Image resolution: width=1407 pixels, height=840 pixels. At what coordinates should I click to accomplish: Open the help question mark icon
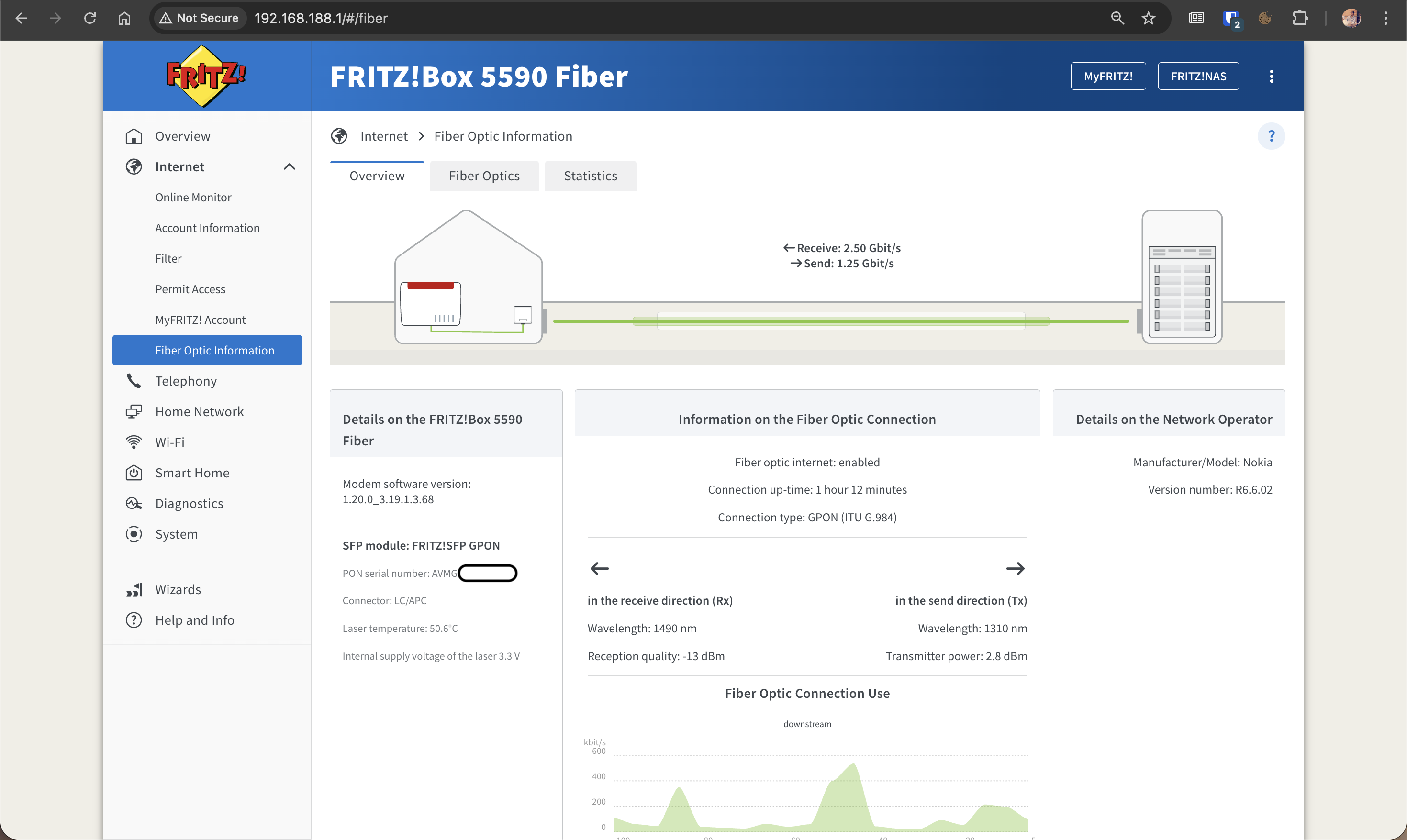[x=1271, y=136]
